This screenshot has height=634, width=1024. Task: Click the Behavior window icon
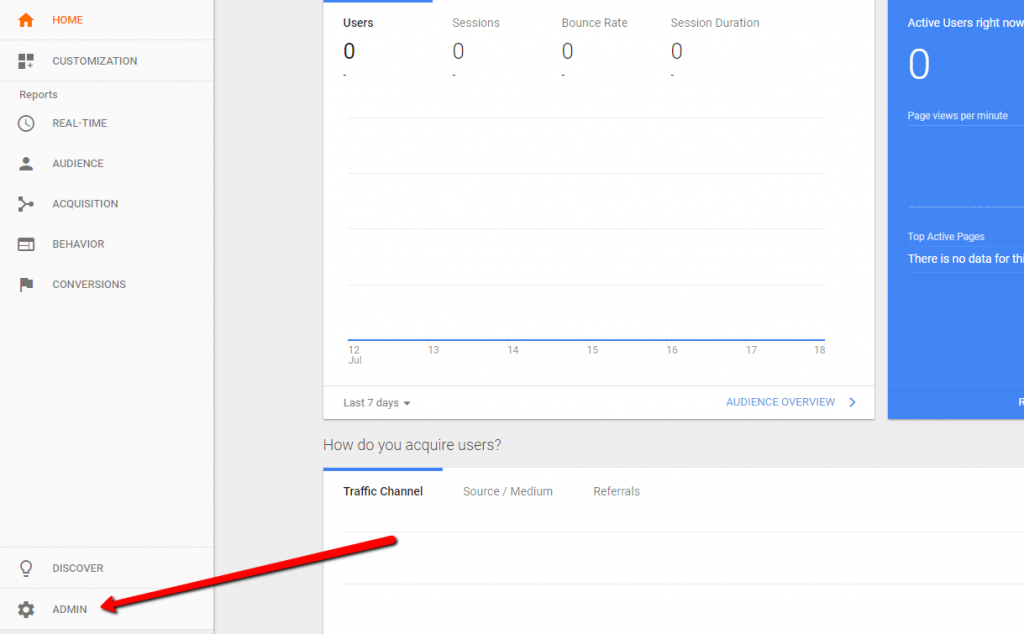[x=26, y=244]
